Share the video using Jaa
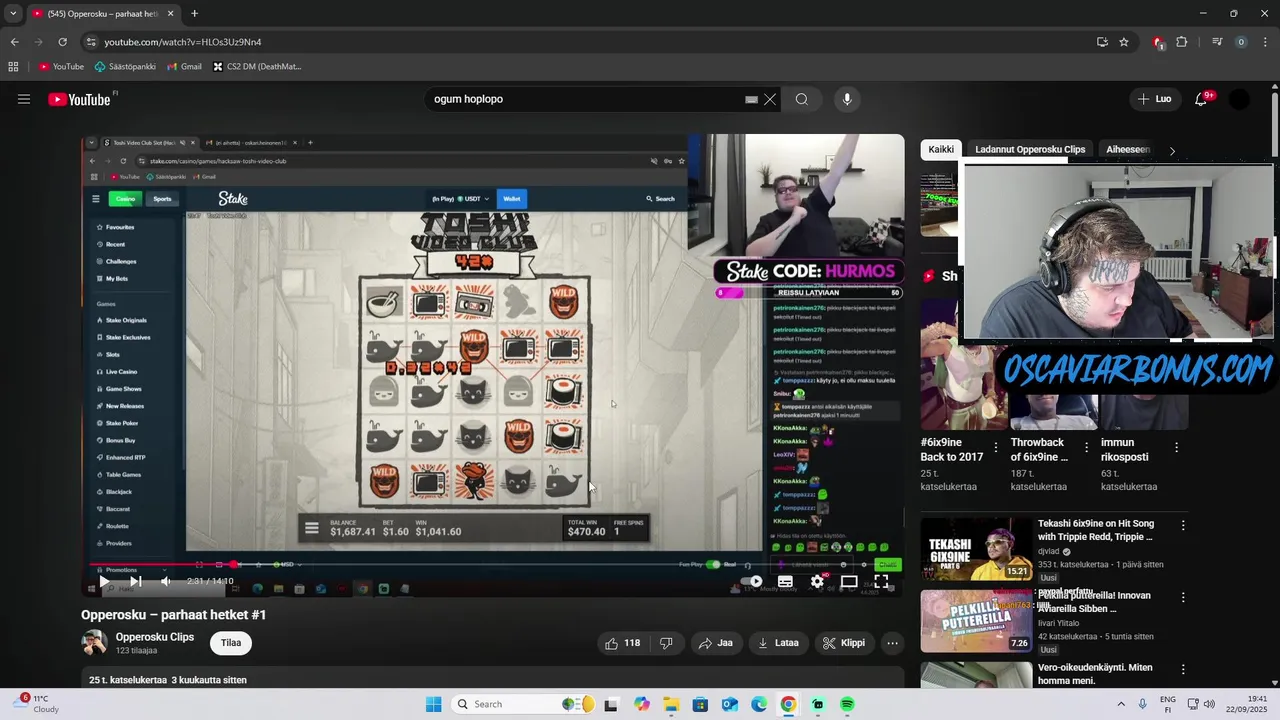Screen dimensions: 1280x720 (716, 643)
